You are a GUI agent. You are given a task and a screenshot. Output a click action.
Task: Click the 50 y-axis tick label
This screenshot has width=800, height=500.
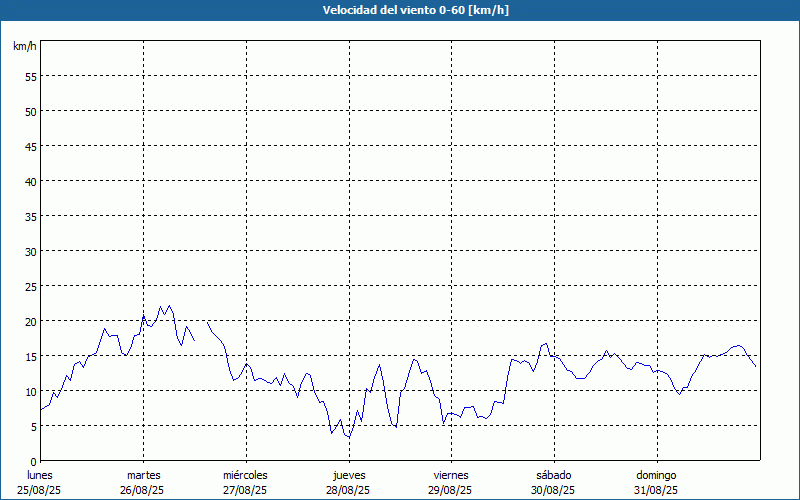click(30, 111)
